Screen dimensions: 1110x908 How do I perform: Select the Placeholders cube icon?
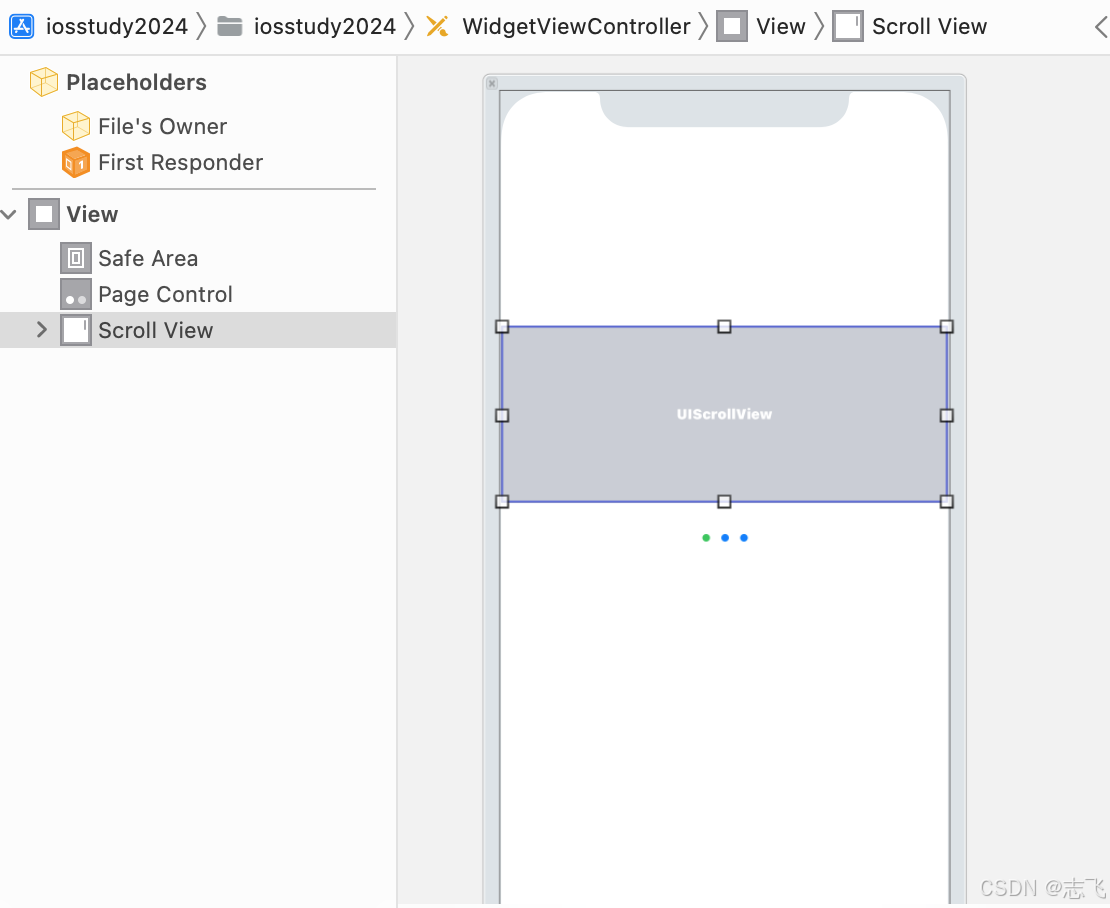43,82
